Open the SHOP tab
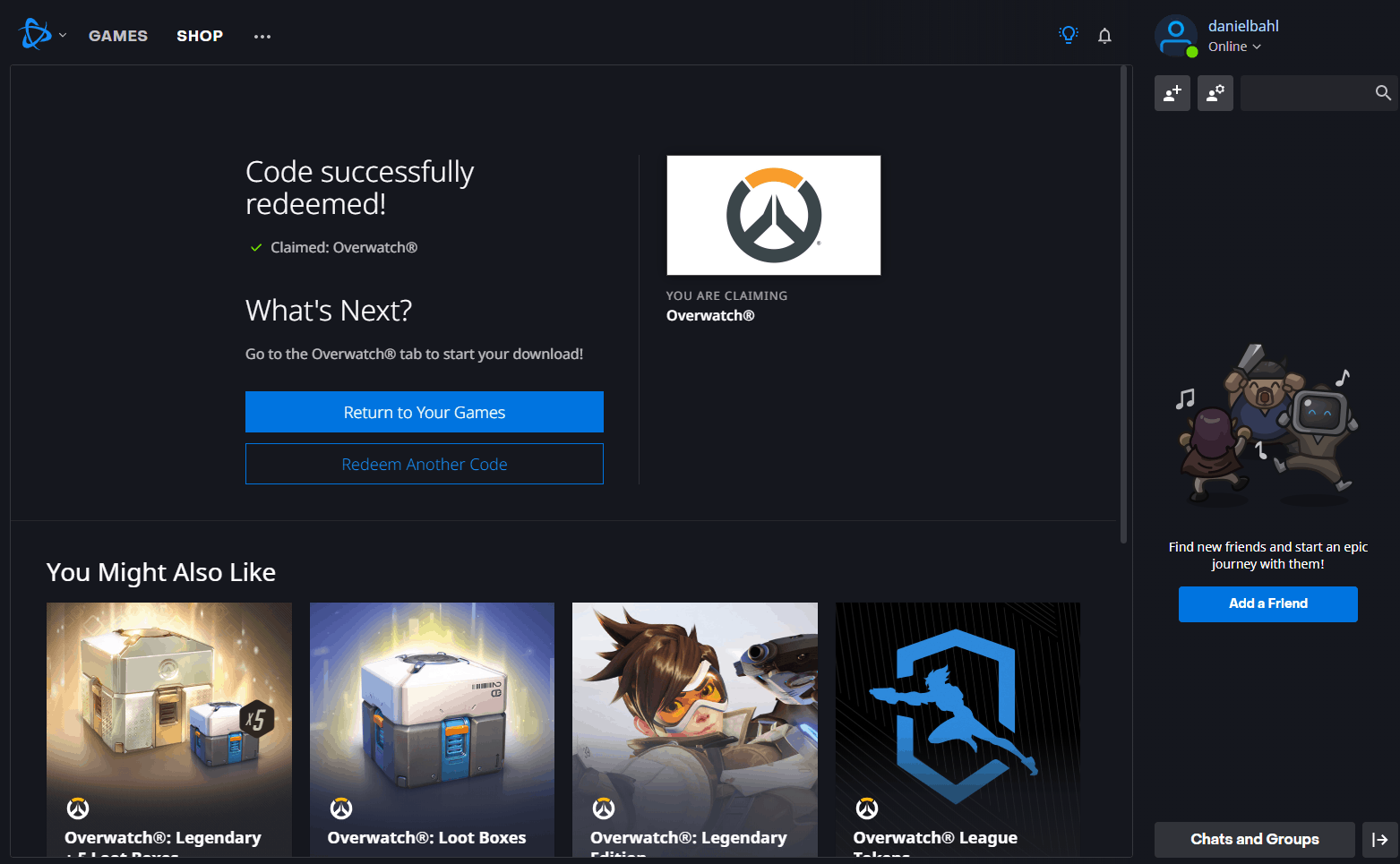 [x=200, y=36]
